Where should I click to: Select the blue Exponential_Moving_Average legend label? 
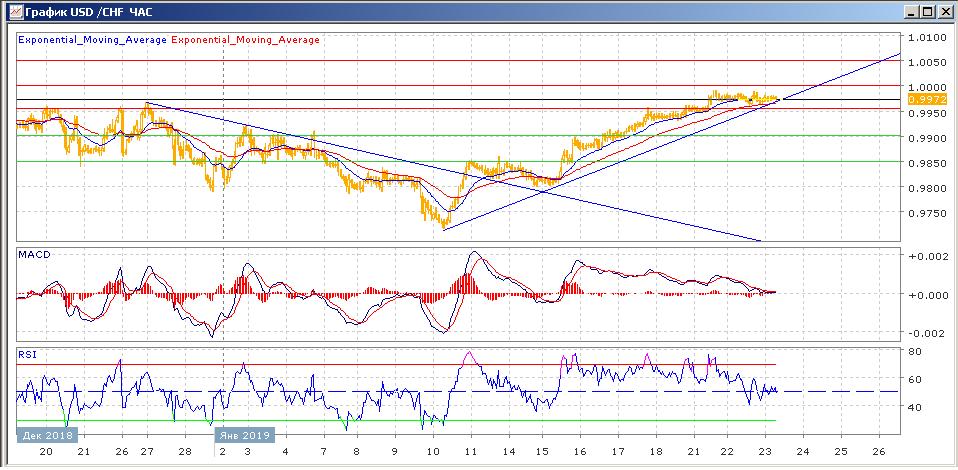[x=93, y=40]
